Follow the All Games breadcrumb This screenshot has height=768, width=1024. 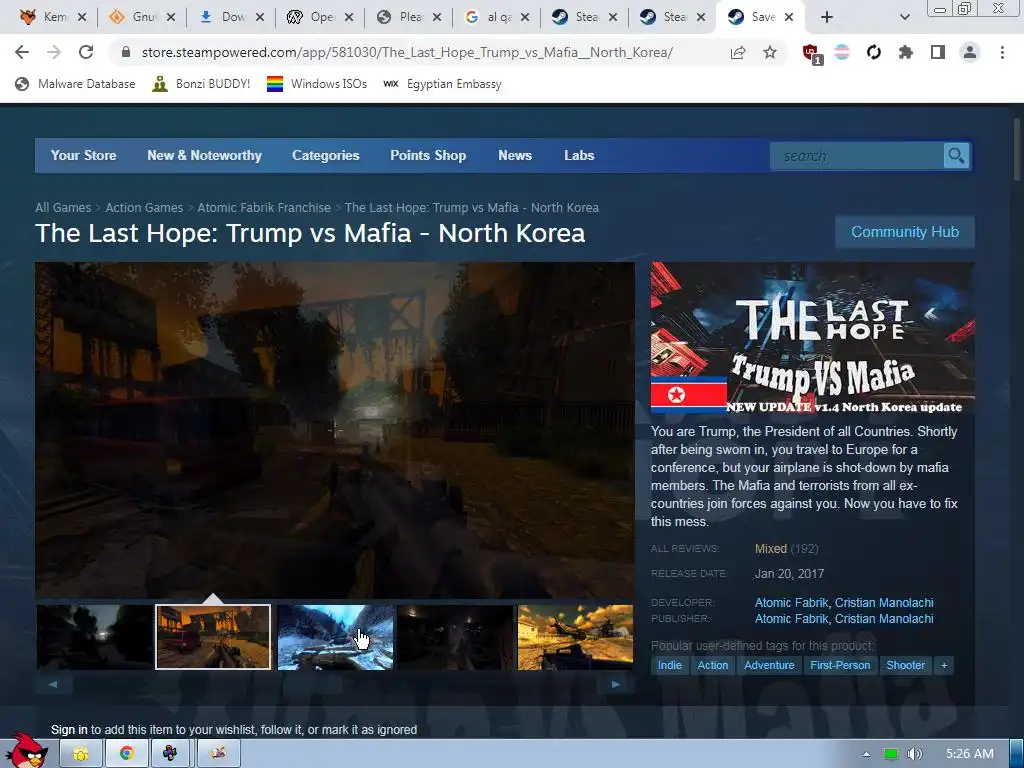coord(63,208)
